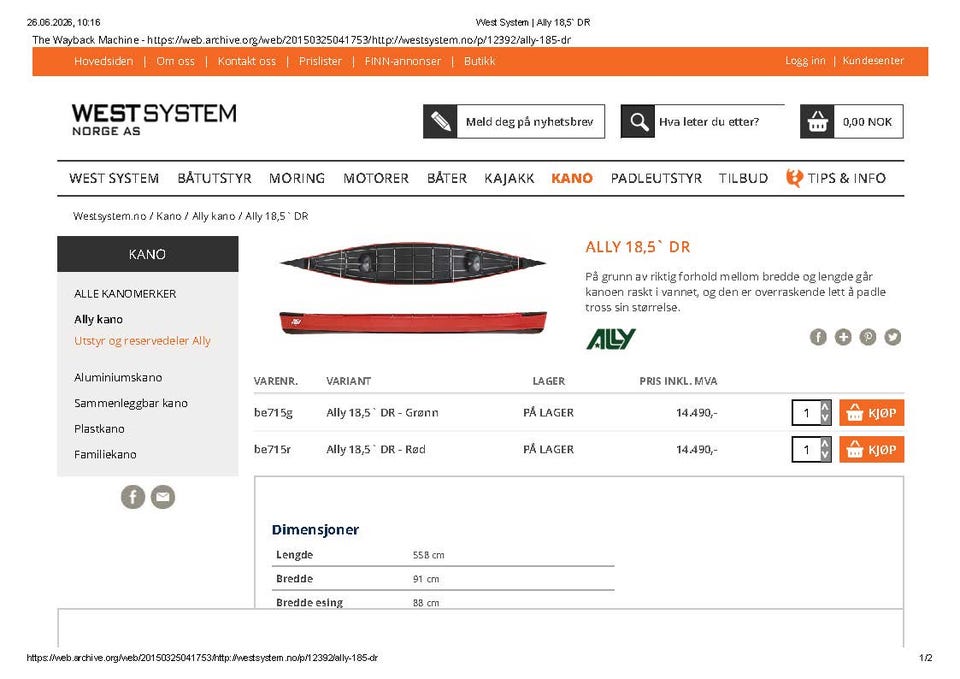Open the MOTORER menu

pos(376,178)
